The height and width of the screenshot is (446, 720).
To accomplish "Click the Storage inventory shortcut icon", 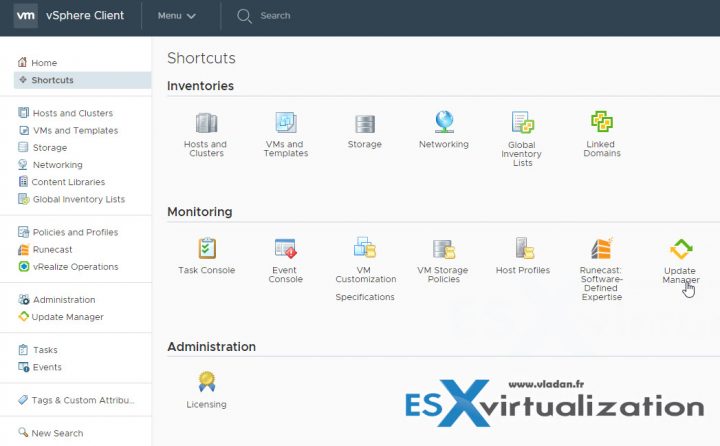I will click(x=365, y=124).
